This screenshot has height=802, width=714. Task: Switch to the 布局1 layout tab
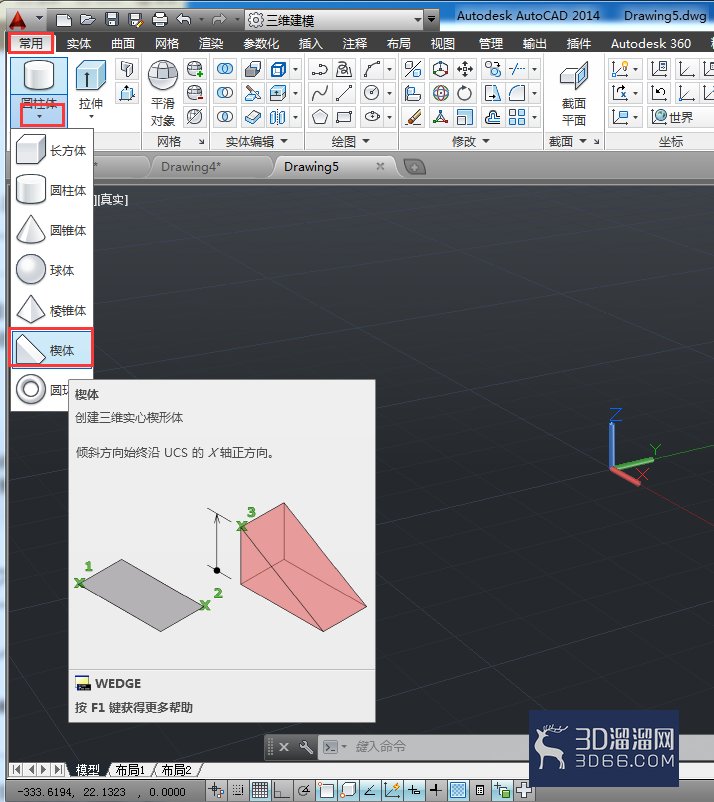point(130,770)
